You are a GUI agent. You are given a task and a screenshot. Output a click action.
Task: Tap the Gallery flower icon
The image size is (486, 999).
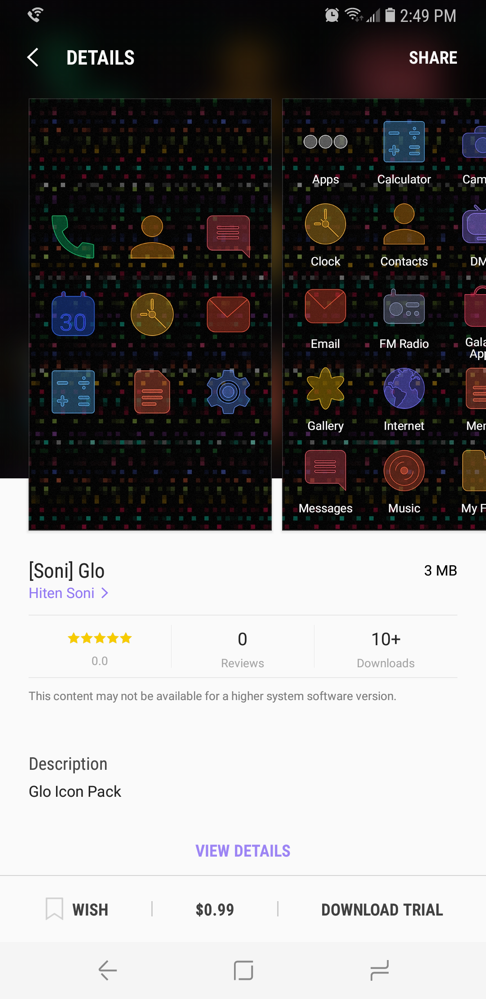tap(325, 389)
